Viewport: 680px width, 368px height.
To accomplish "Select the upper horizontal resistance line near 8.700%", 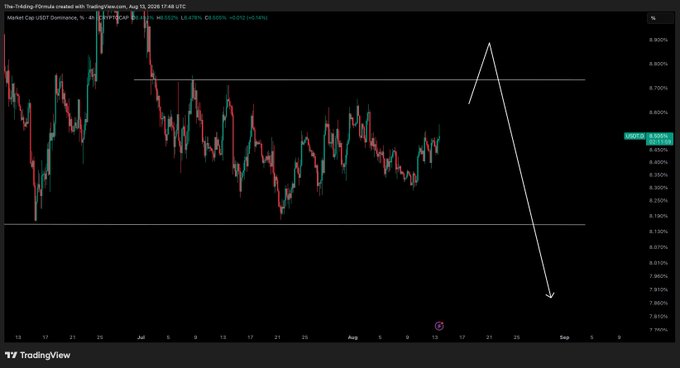I will (x=360, y=79).
